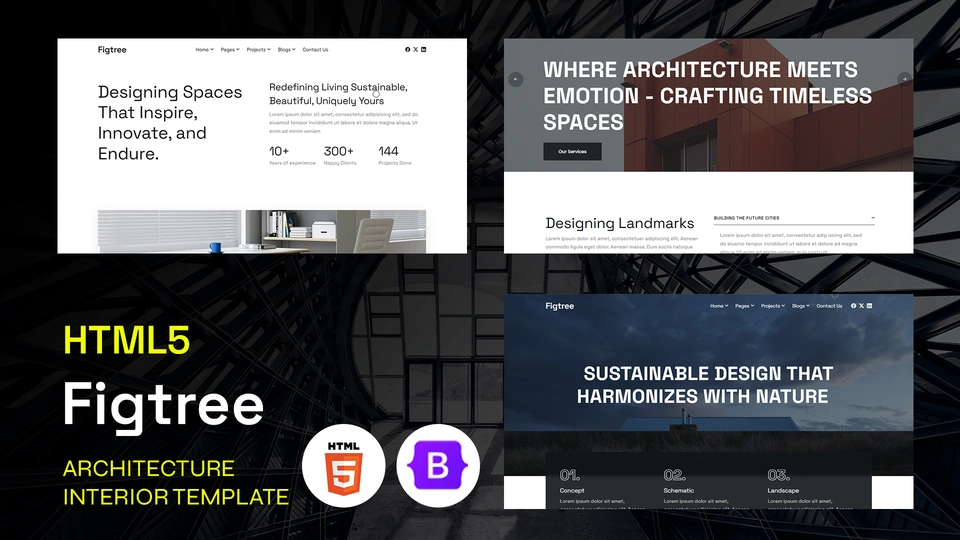Click Figtree logo in dark sky preview navbar
Viewport: 960px width, 540px height.
[560, 306]
